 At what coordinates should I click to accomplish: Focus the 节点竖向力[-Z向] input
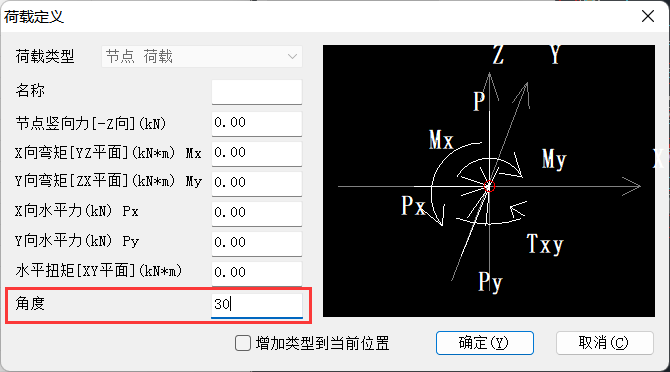pos(257,123)
